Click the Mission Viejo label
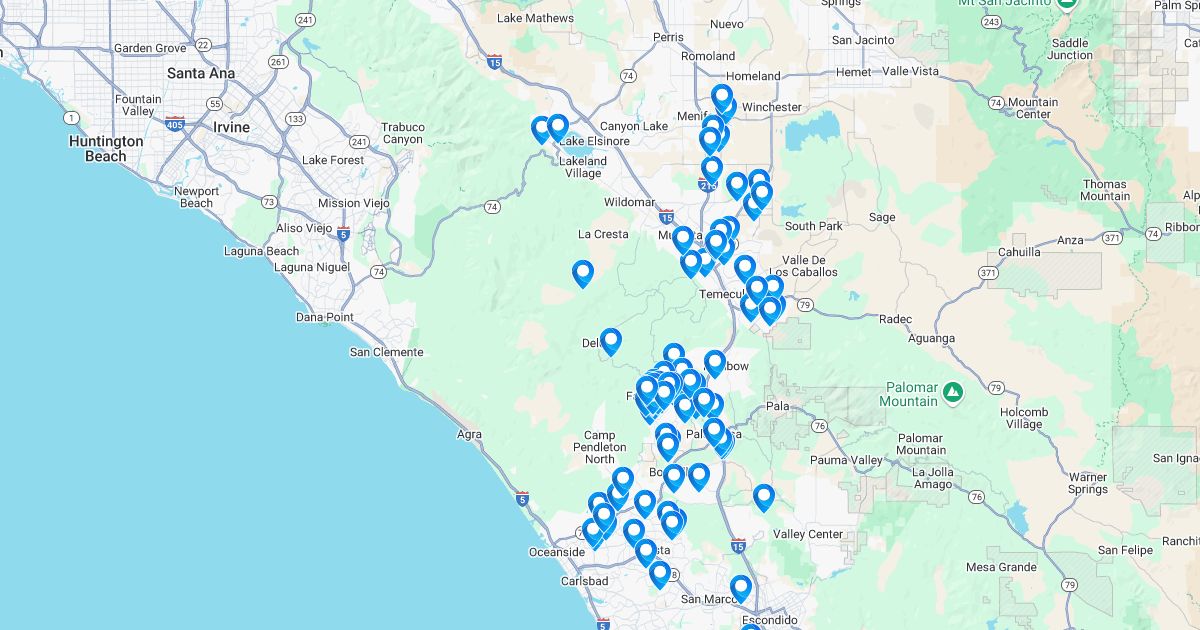Viewport: 1200px width, 630px height. [x=353, y=203]
